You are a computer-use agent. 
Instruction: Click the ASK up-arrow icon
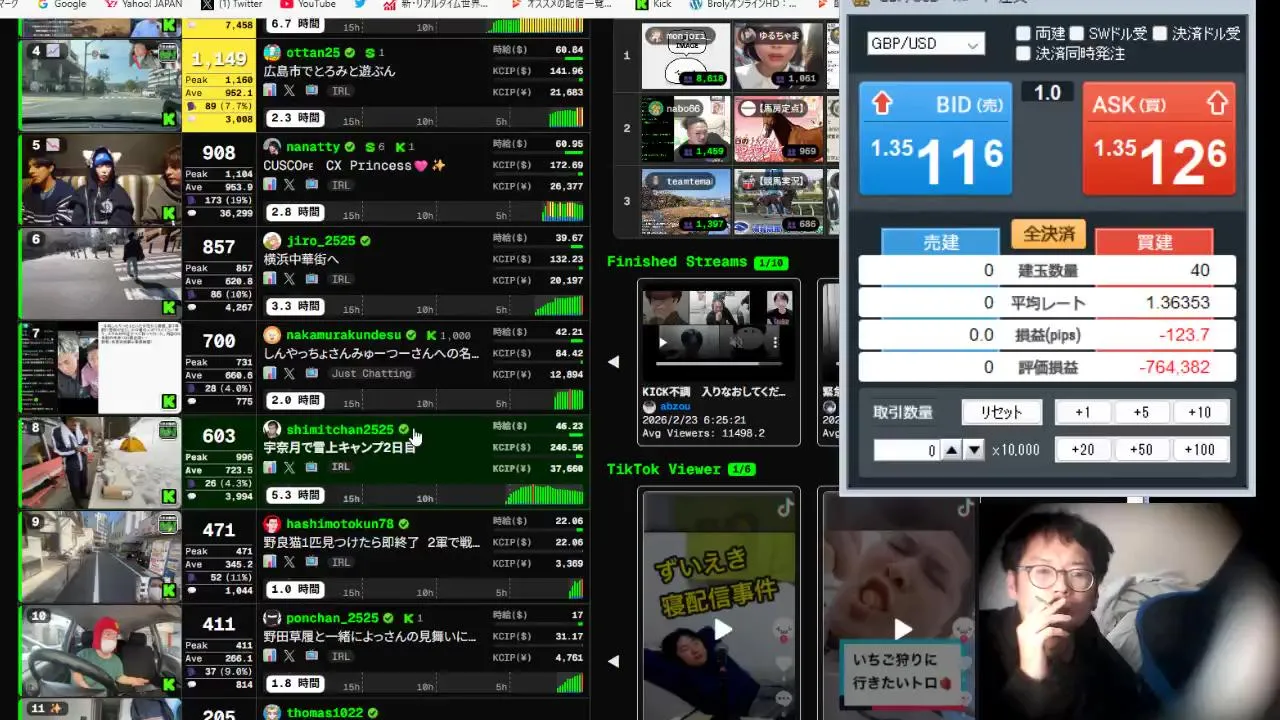(1217, 104)
